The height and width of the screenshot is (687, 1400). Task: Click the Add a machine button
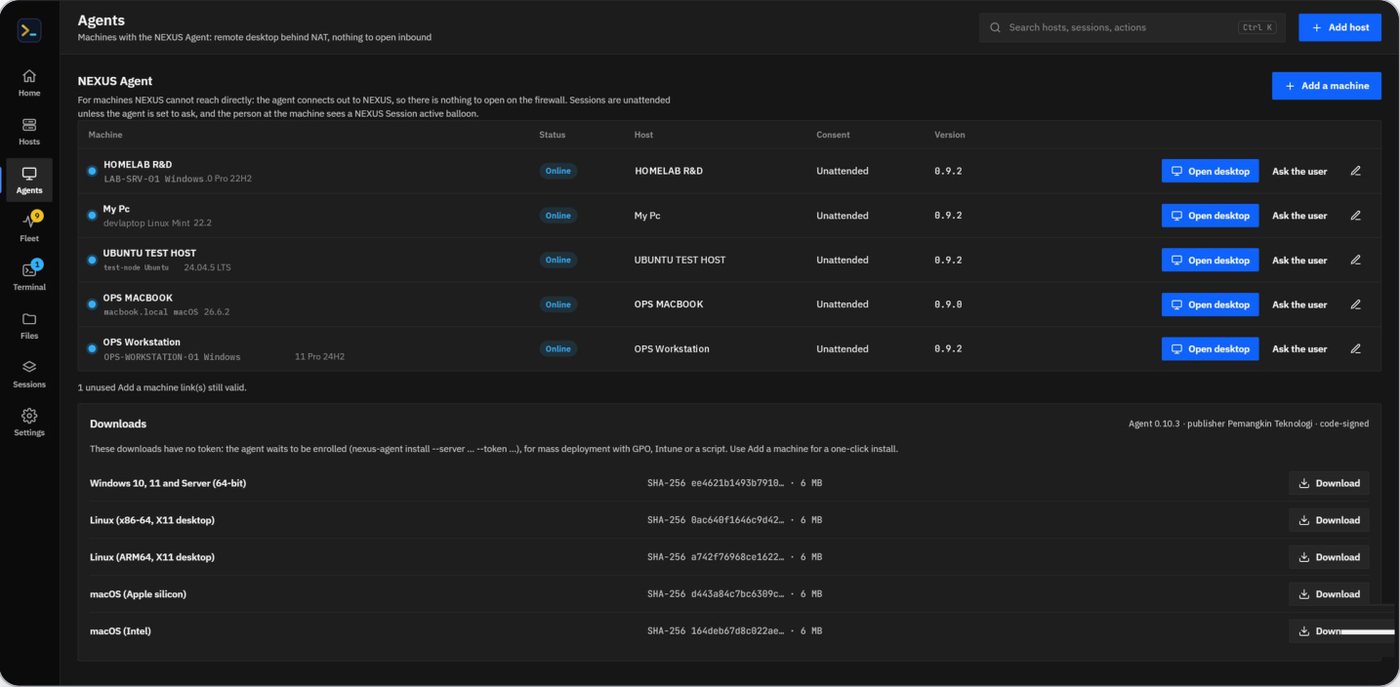click(x=1326, y=86)
